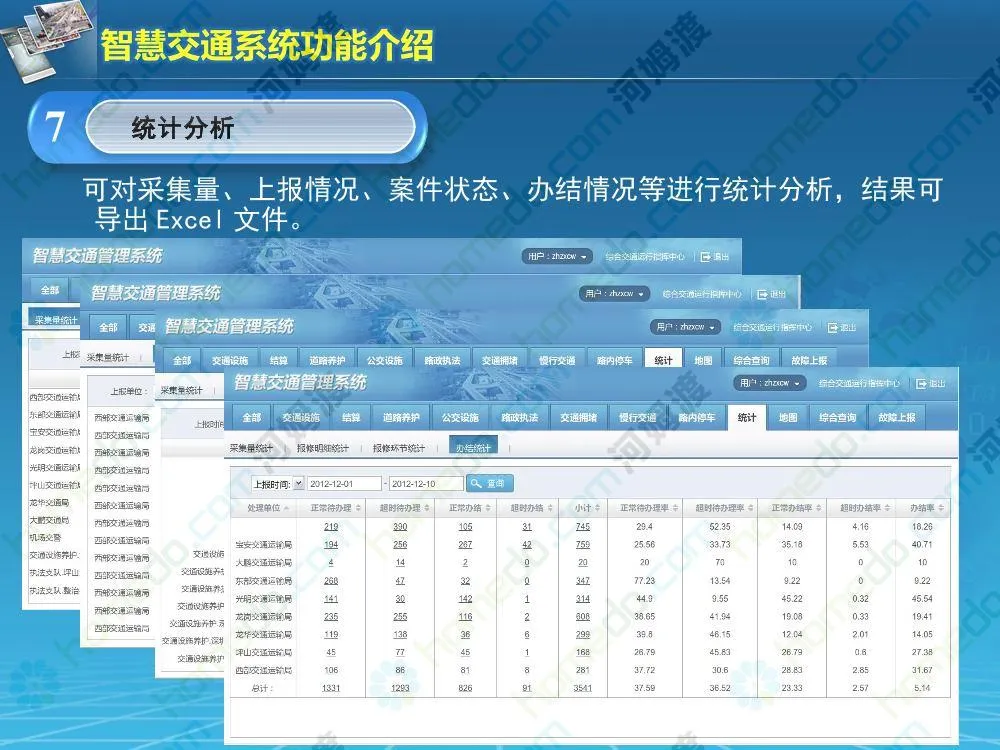Click the 查询 search button in the front window

coord(489,484)
